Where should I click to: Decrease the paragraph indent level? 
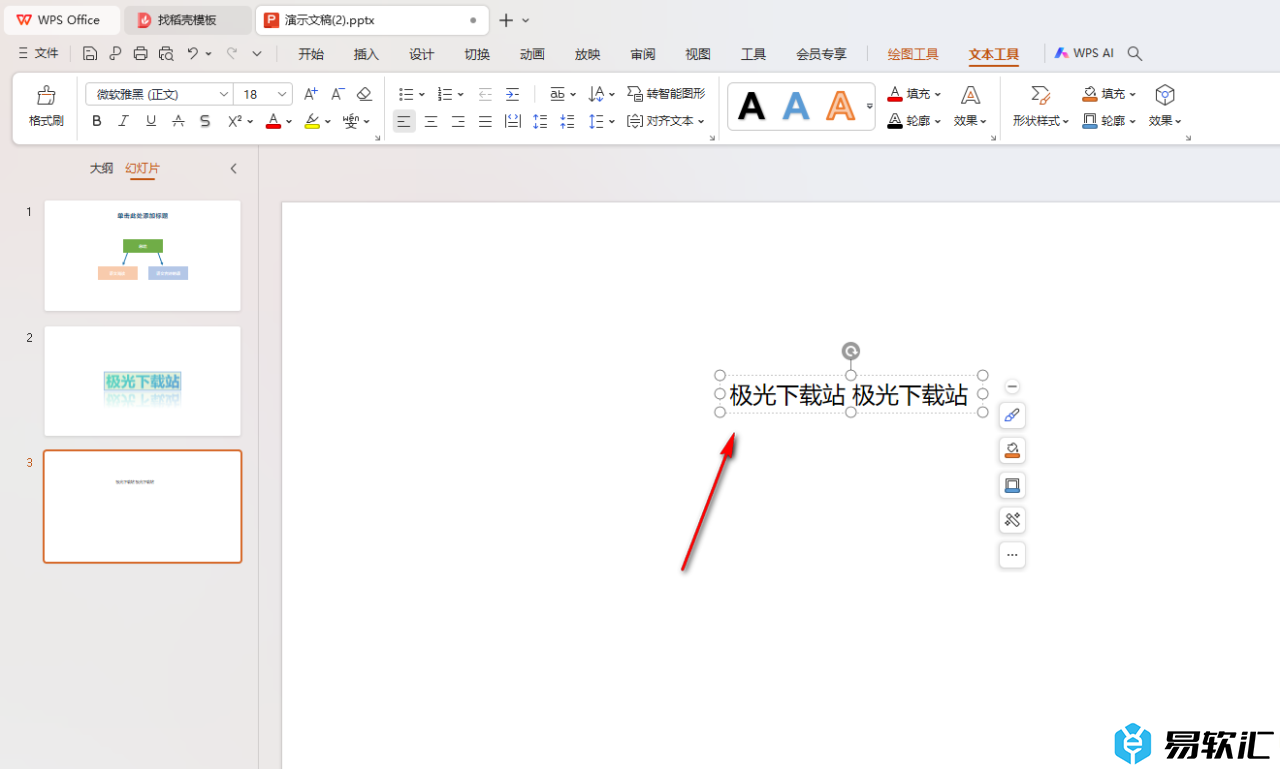[x=485, y=94]
